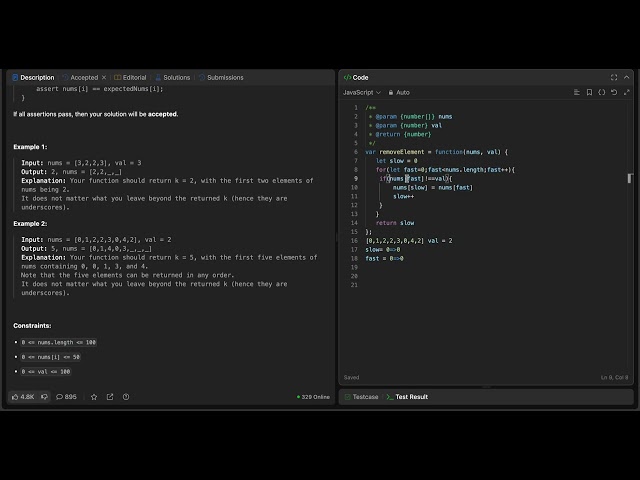640x480 pixels.
Task: Click the Code panel title icon
Action: [347, 78]
